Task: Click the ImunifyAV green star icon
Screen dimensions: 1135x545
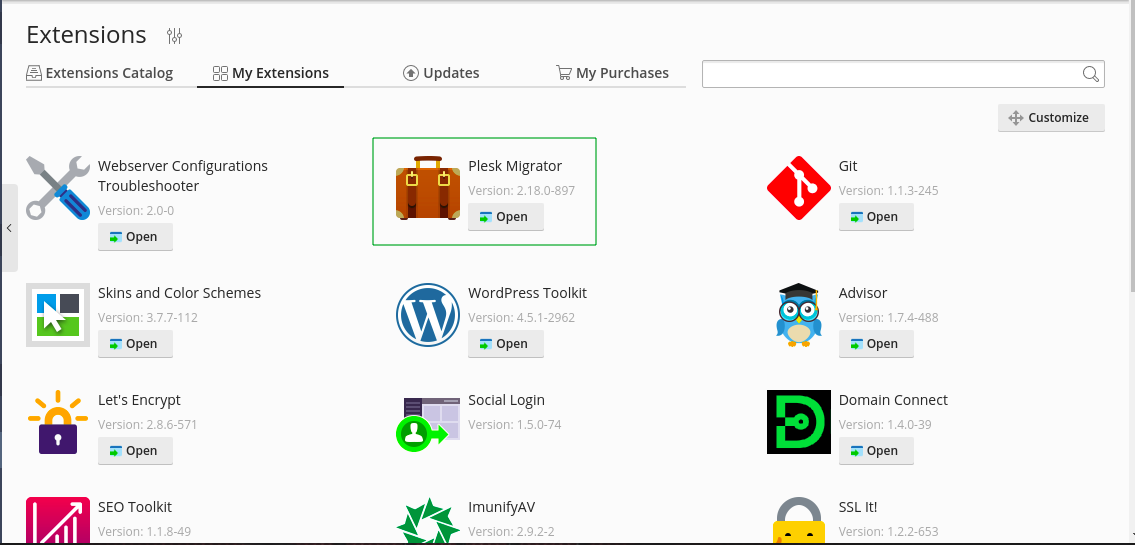Action: click(x=428, y=520)
